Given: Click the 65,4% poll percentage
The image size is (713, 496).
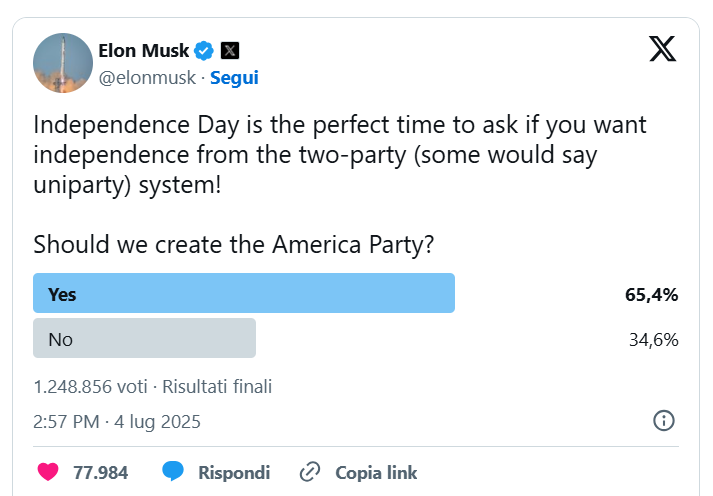Looking at the screenshot, I should tap(652, 294).
